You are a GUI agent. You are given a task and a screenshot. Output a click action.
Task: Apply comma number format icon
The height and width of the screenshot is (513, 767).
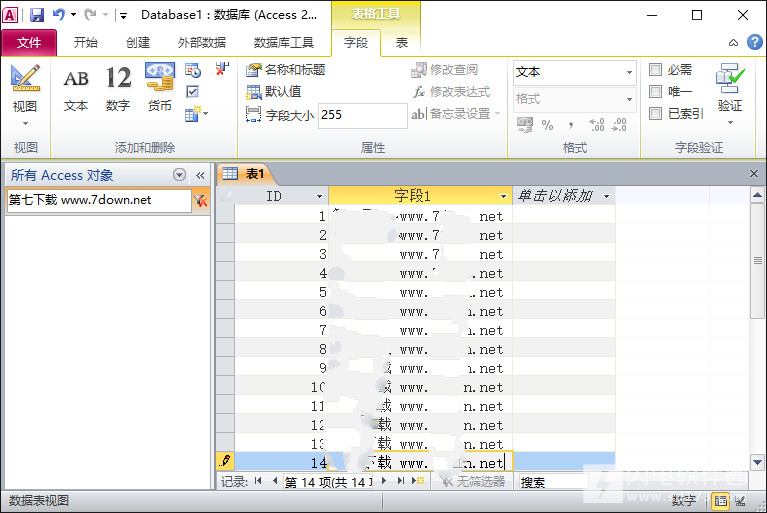[570, 125]
